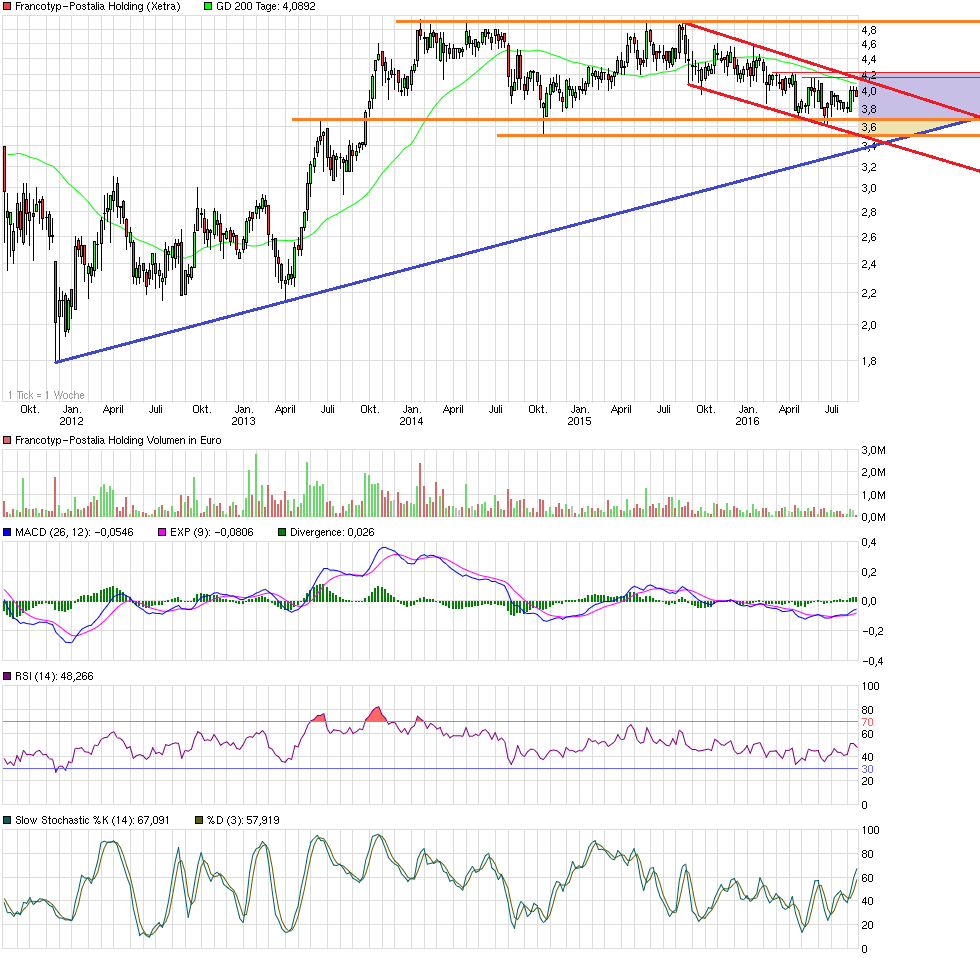The image size is (980, 958).
Task: Click the 'Jan. 2013' time axis label
Action: tap(243, 415)
